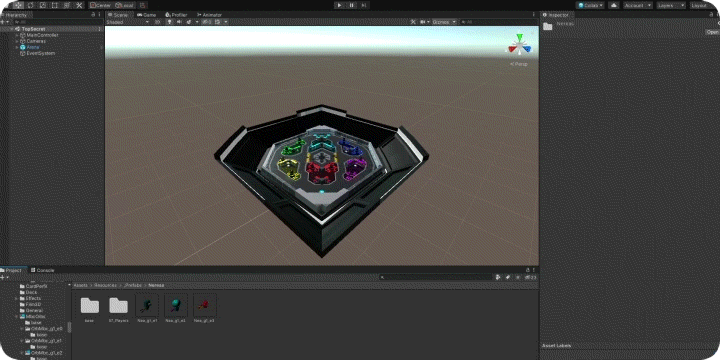Select the Rect transform tool
Viewport: 720px width, 360px height.
54,5
